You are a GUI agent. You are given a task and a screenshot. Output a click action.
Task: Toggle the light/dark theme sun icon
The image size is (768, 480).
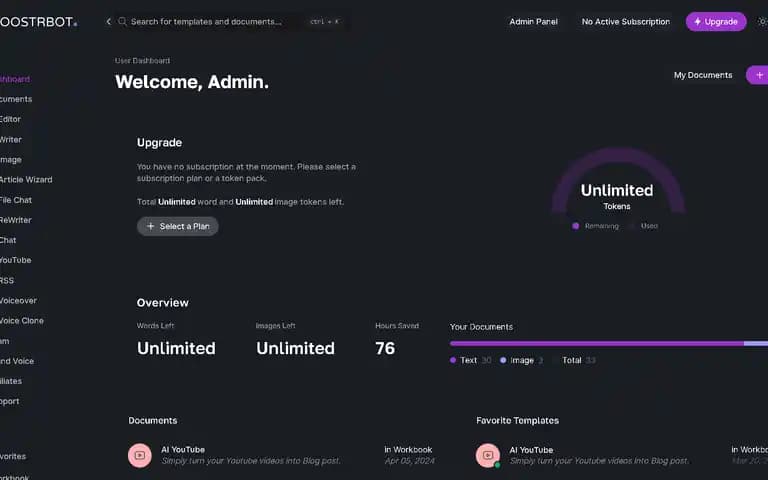pos(763,22)
